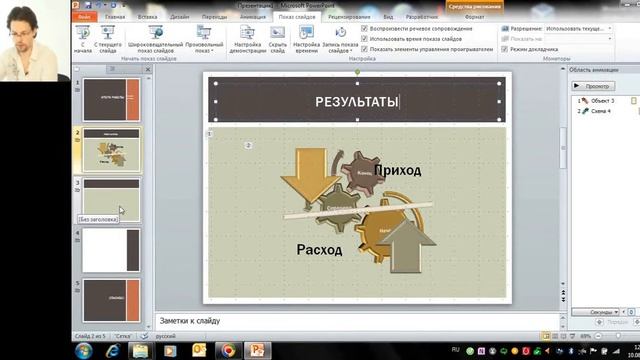This screenshot has width=640, height=360.
Task: Select slide 3 thumbnail
Action: (111, 200)
